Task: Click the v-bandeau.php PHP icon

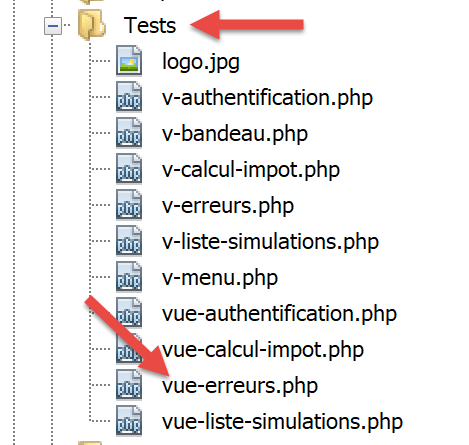Action: tap(129, 133)
